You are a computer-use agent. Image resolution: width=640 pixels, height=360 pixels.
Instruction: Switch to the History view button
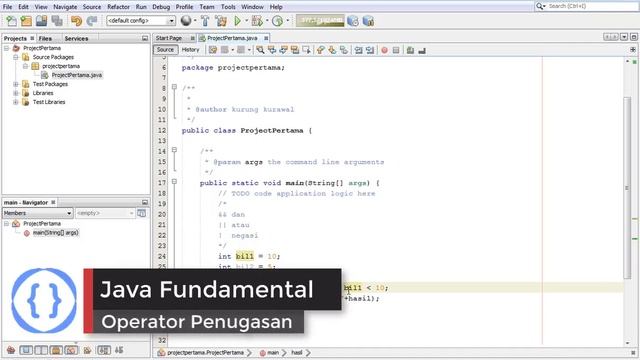pyautogui.click(x=191, y=49)
